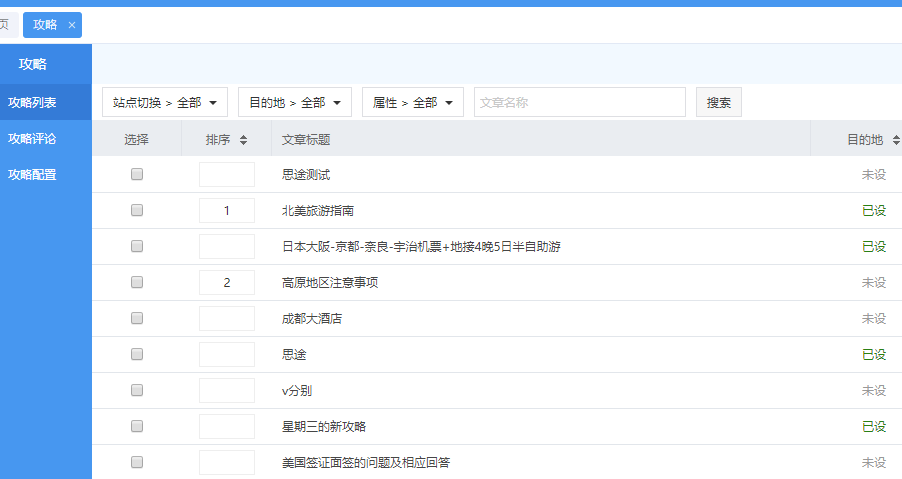Expand the 站点切换 dropdown

coord(165,102)
